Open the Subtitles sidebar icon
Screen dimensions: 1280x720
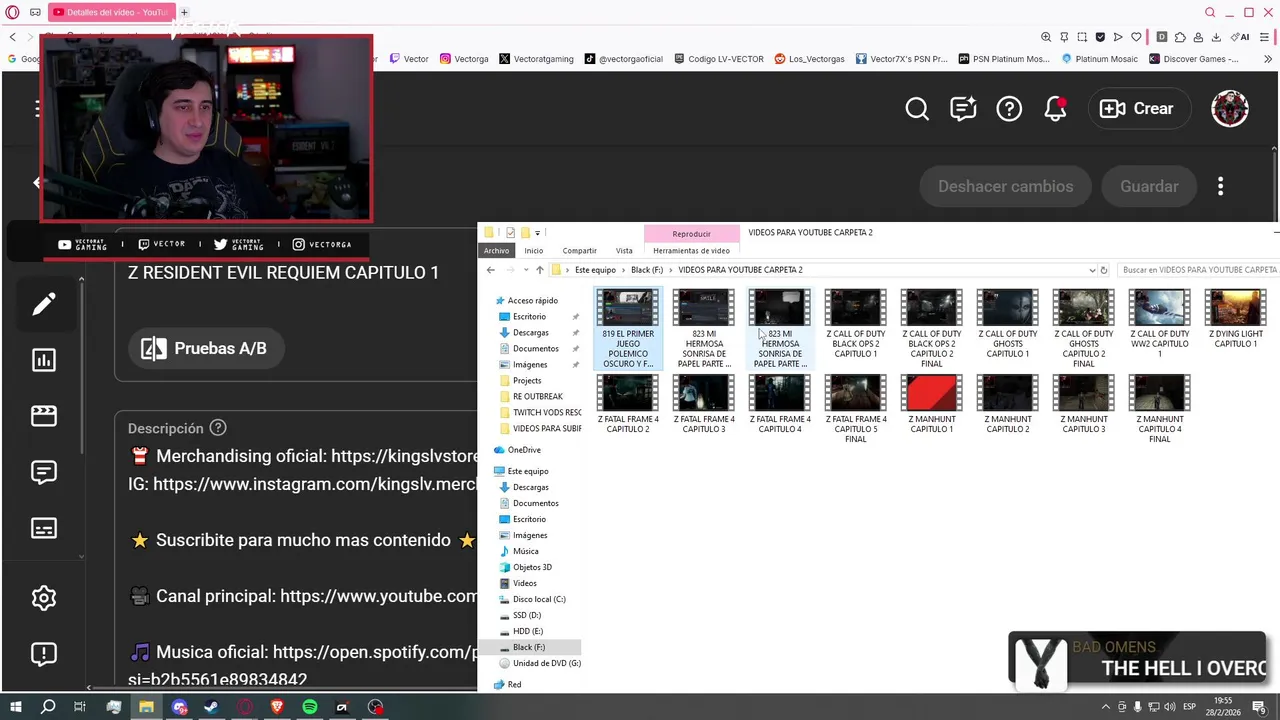pos(44,529)
